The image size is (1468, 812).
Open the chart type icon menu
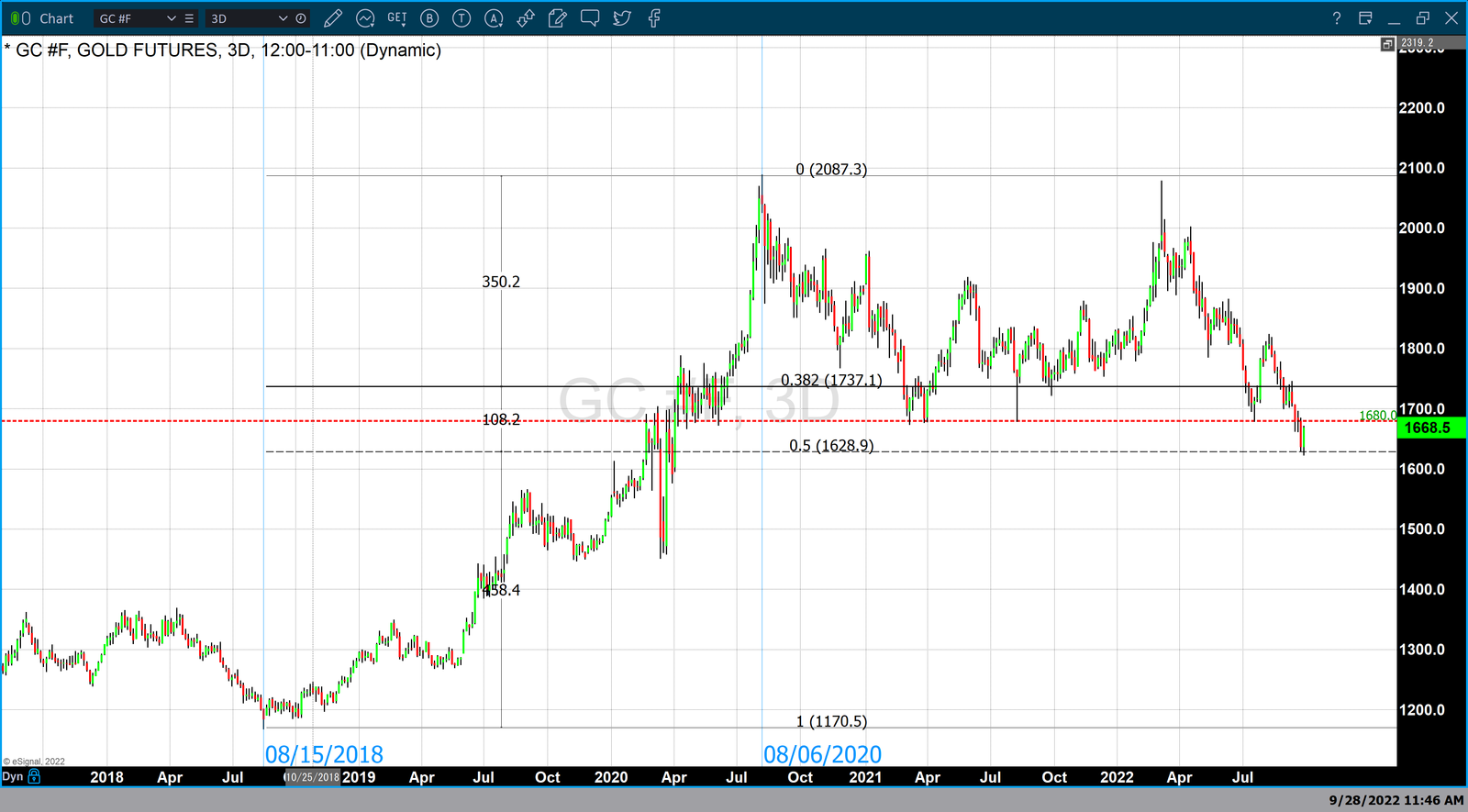click(x=365, y=18)
